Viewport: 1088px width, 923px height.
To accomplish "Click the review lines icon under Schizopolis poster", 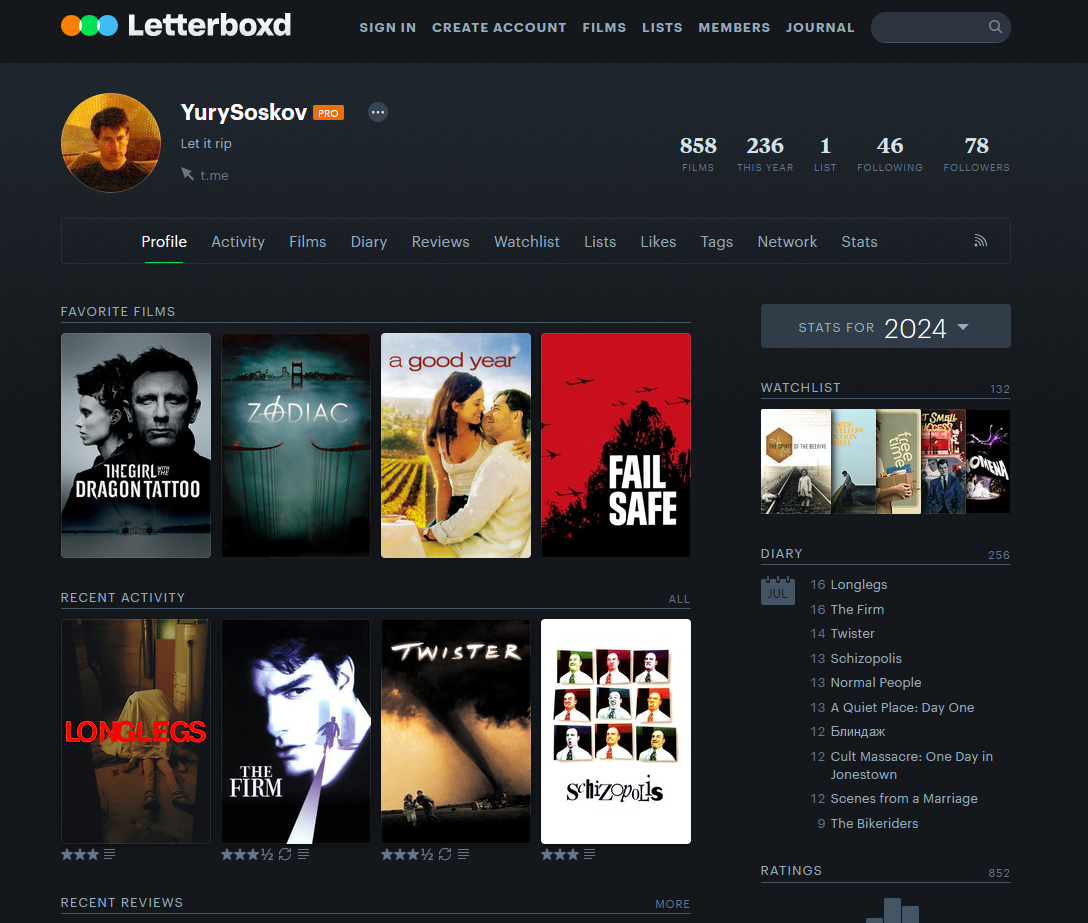I will pyautogui.click(x=589, y=854).
